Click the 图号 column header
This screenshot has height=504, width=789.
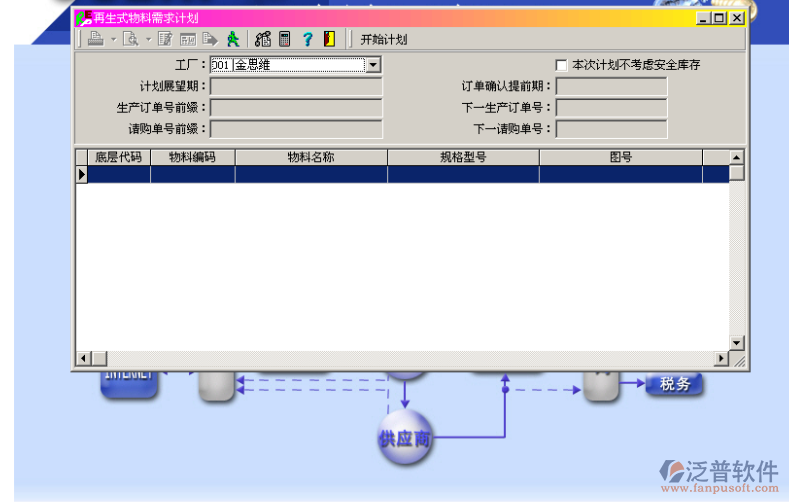pos(621,157)
